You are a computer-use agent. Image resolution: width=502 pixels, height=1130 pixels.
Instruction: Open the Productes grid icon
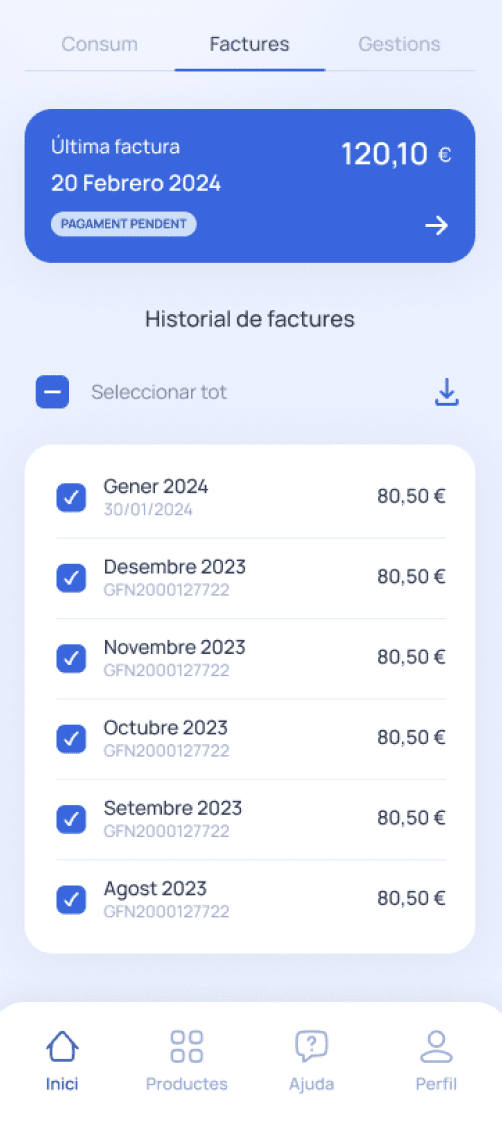coord(187,1046)
